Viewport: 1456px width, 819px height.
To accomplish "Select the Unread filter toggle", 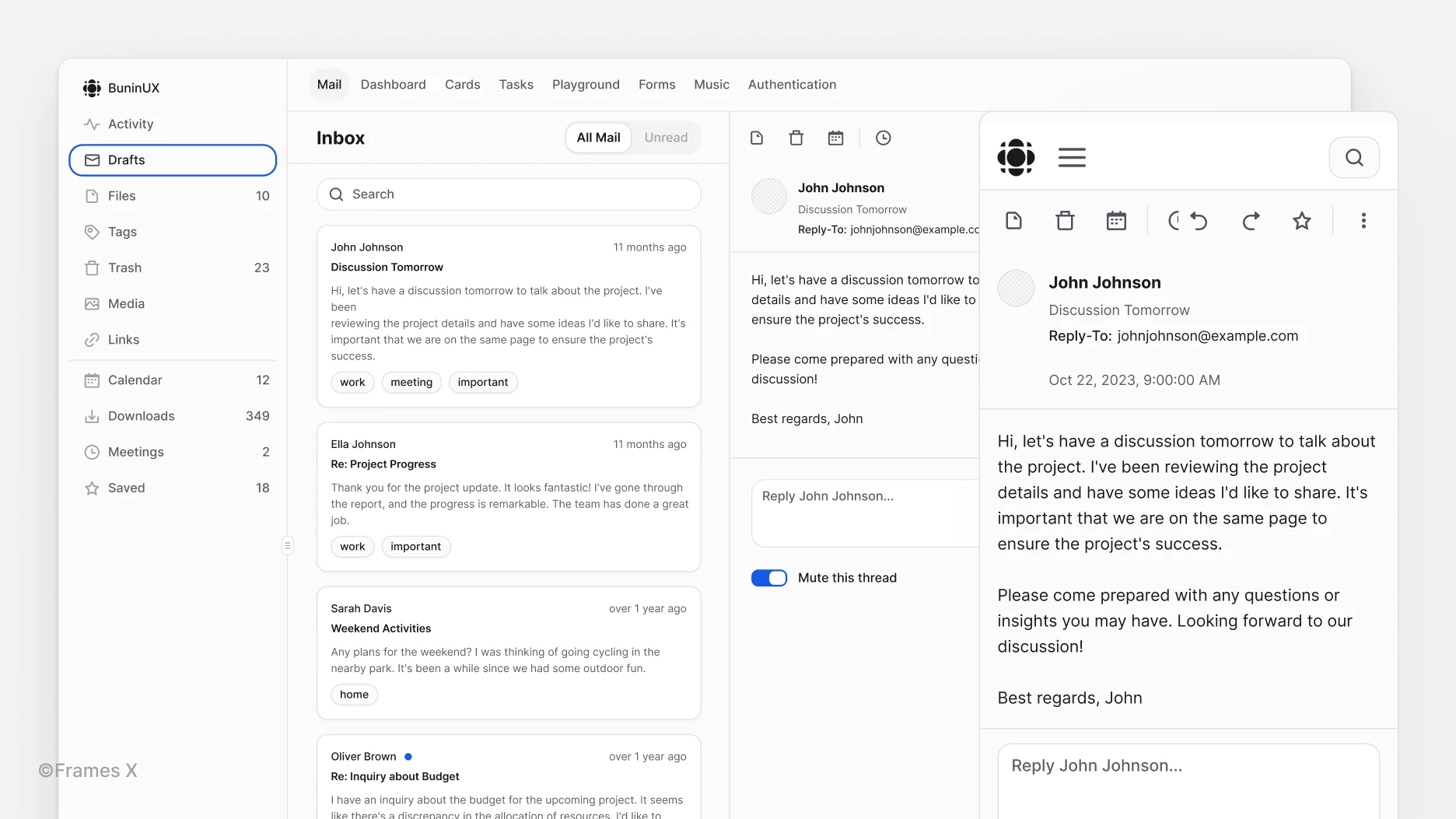I will 666,138.
